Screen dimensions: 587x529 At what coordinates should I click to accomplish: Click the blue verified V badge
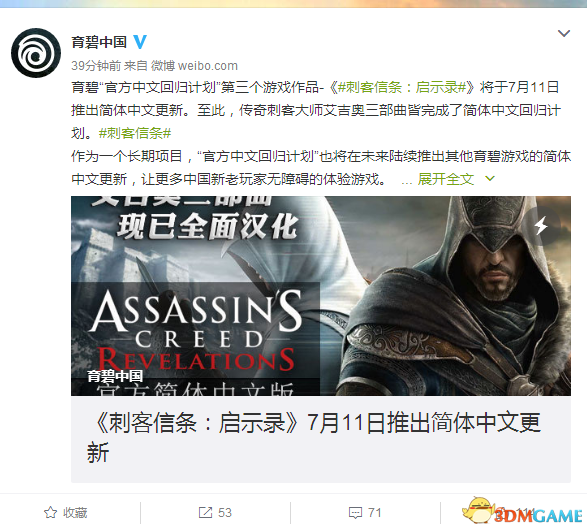(140, 42)
